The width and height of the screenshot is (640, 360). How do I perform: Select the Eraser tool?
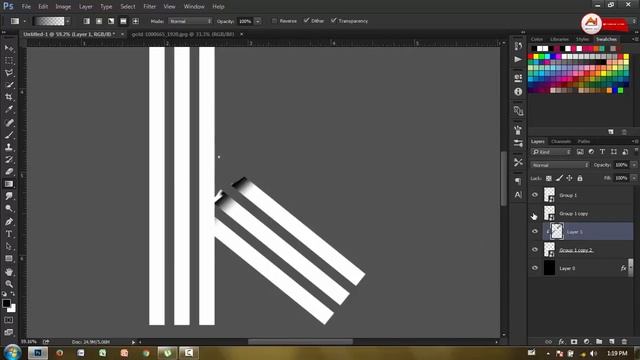point(9,171)
